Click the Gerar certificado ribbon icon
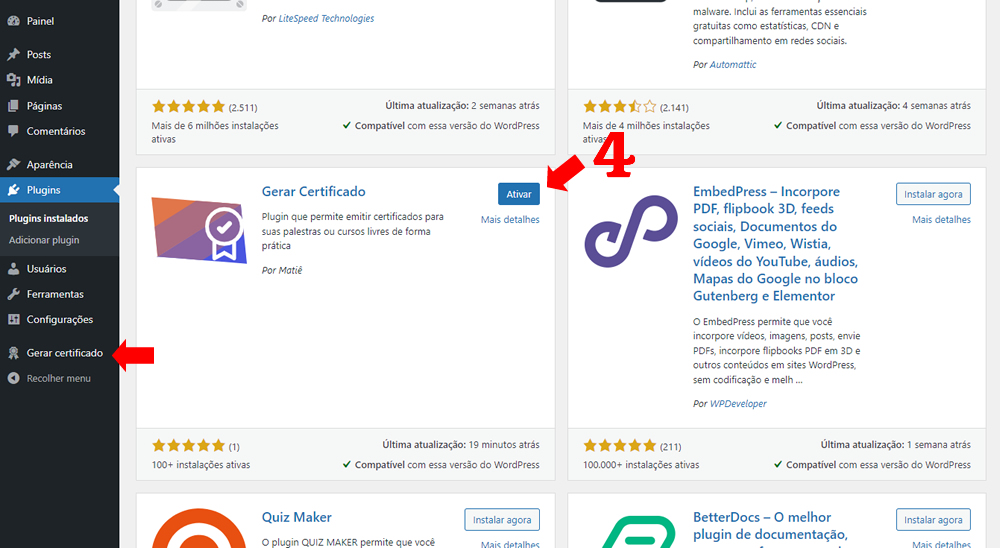Image resolution: width=1000 pixels, height=548 pixels. 13,353
